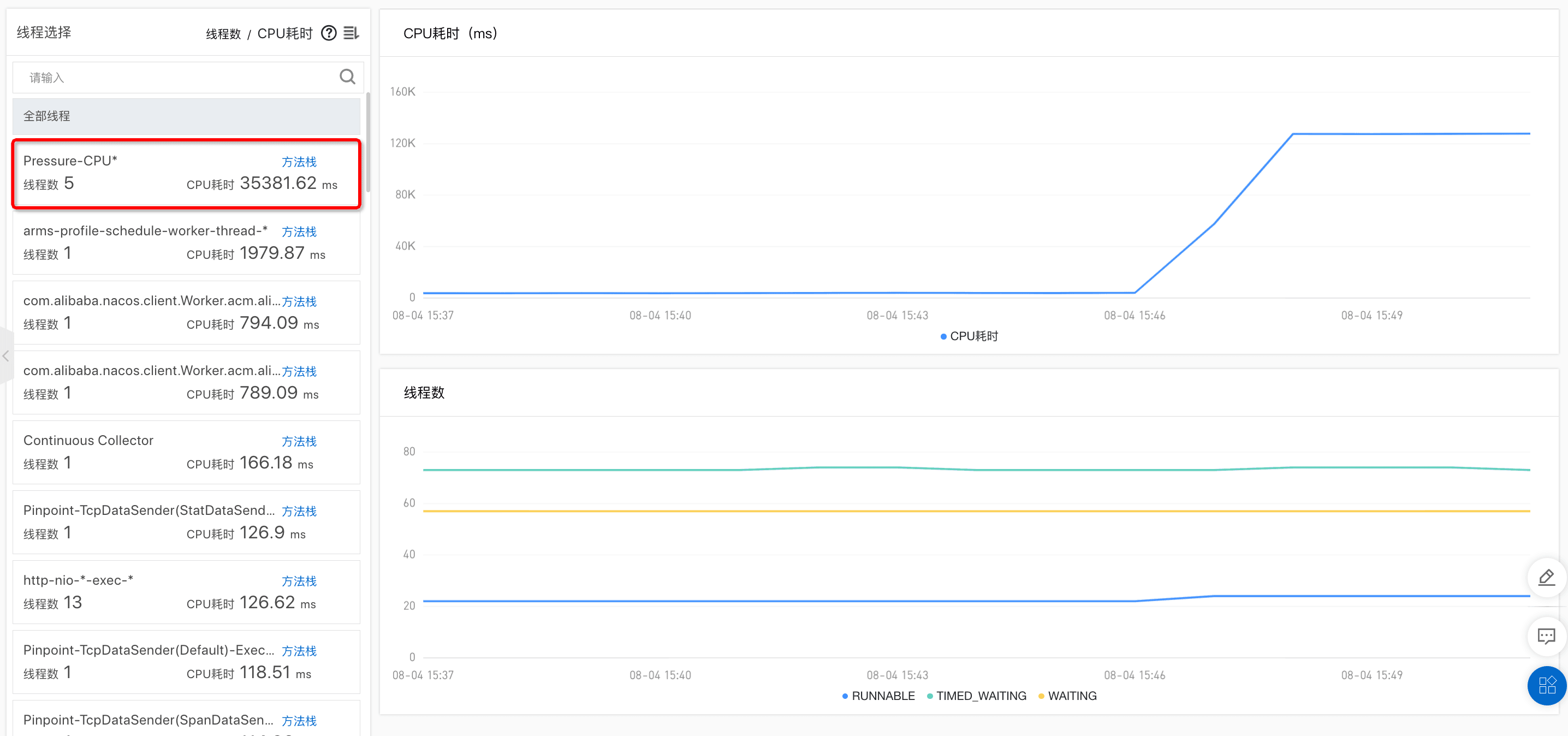This screenshot has width=1568, height=736.
Task: Click the 请输入 thread search field
Action: point(176,78)
